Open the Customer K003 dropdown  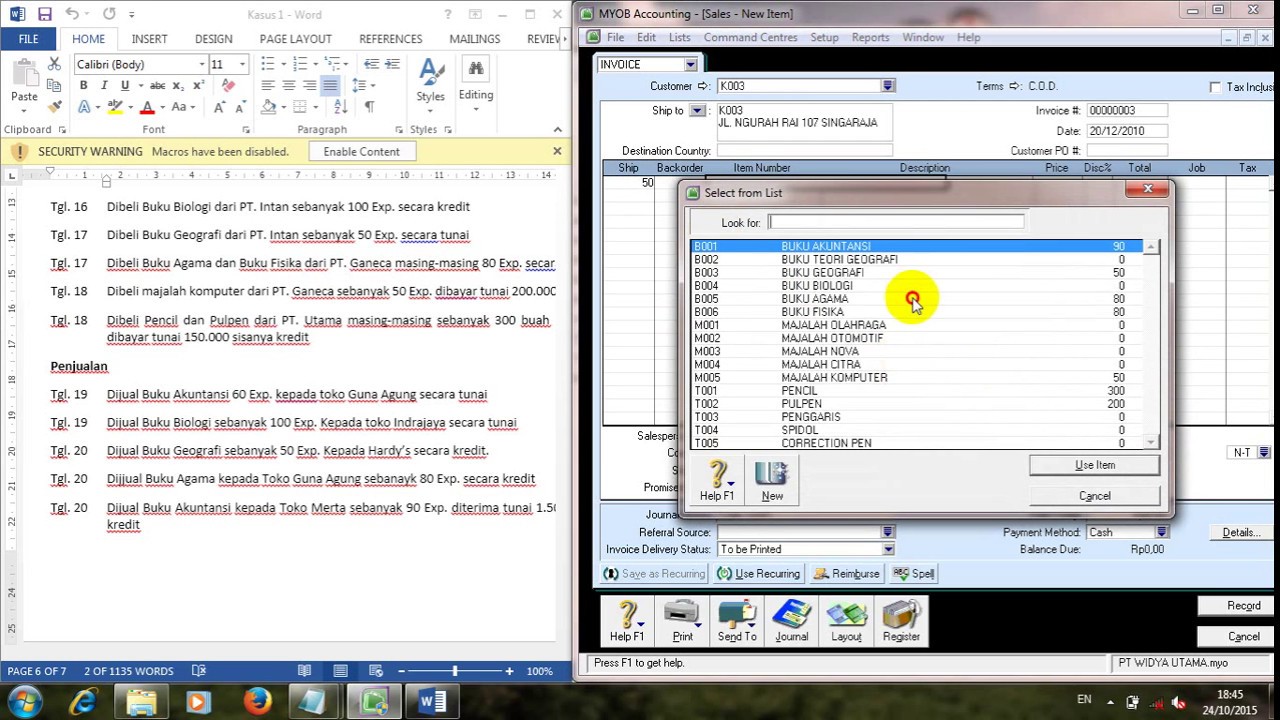tap(887, 86)
